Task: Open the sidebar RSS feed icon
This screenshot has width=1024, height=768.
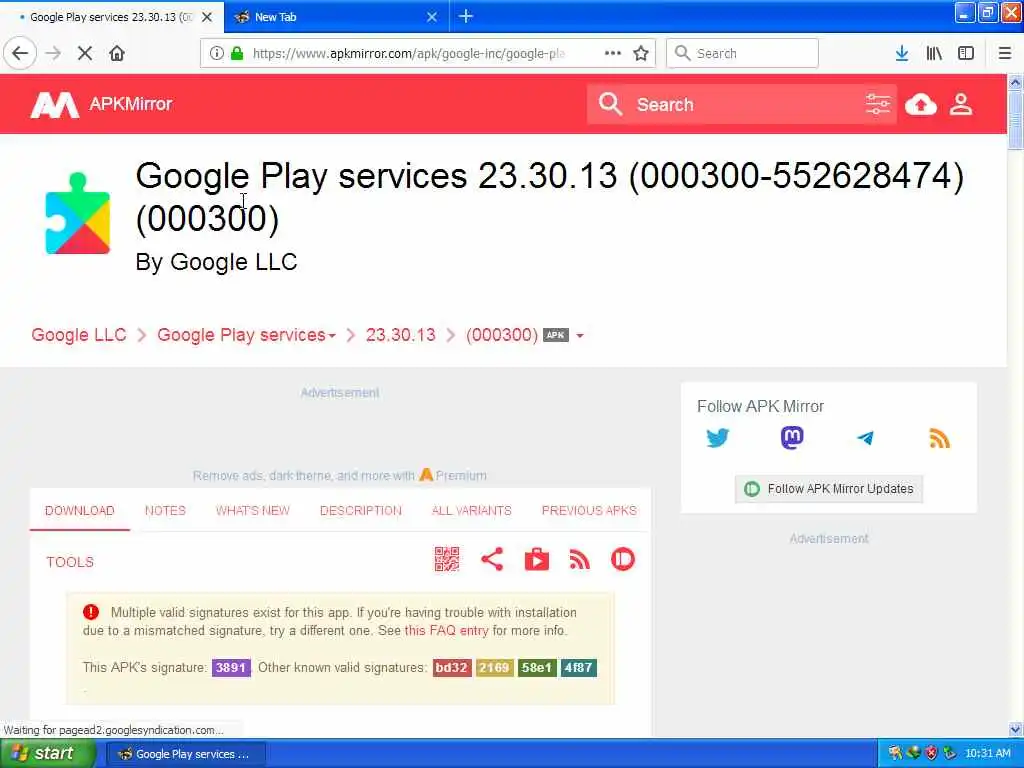Action: point(939,438)
